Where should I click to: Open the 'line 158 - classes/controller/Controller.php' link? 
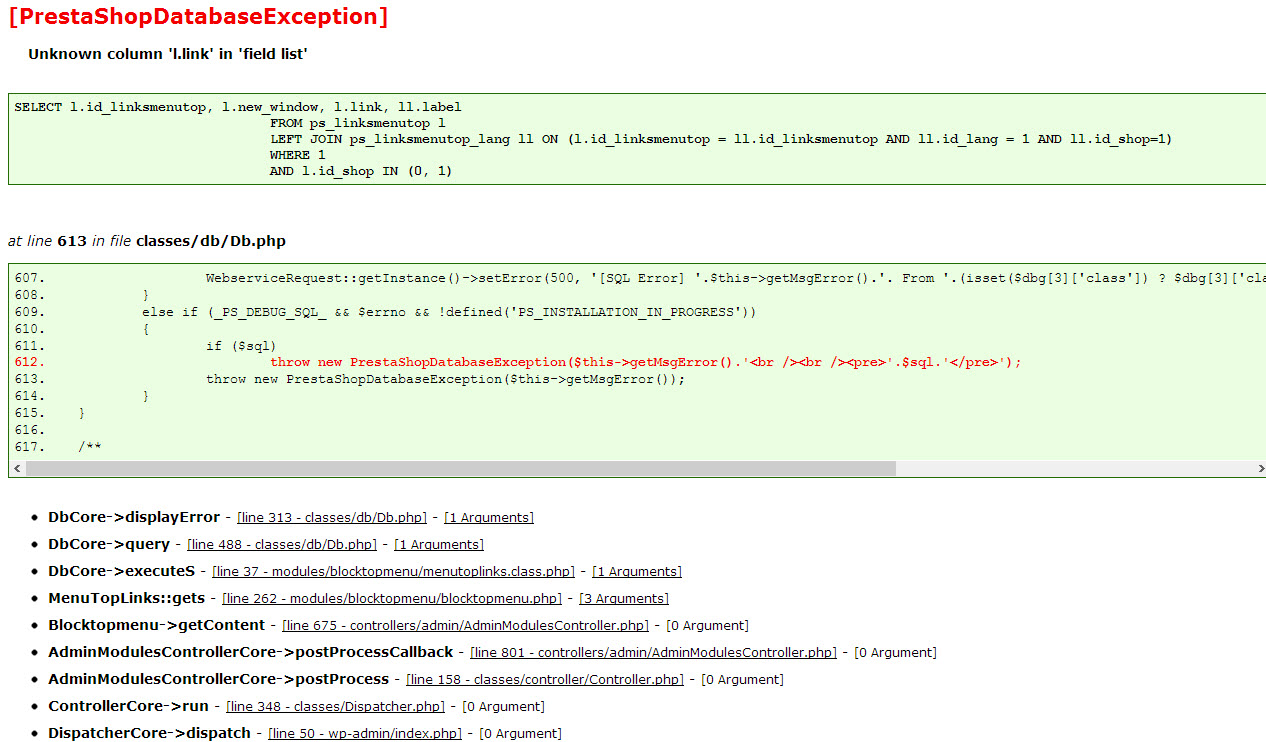(x=545, y=680)
